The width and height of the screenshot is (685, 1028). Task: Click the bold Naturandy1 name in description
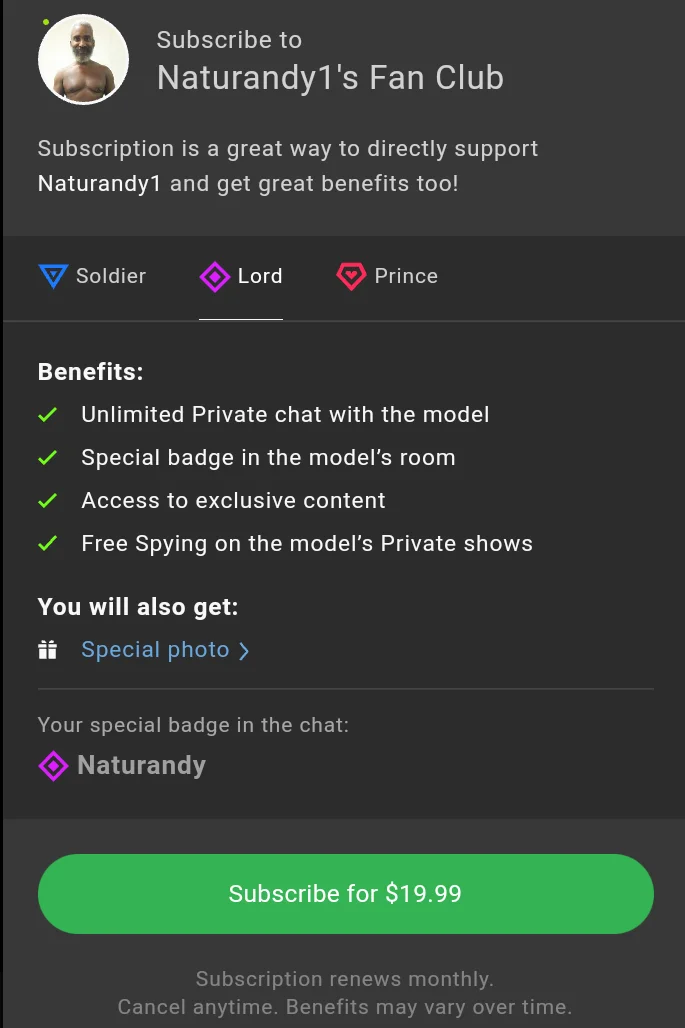point(99,184)
